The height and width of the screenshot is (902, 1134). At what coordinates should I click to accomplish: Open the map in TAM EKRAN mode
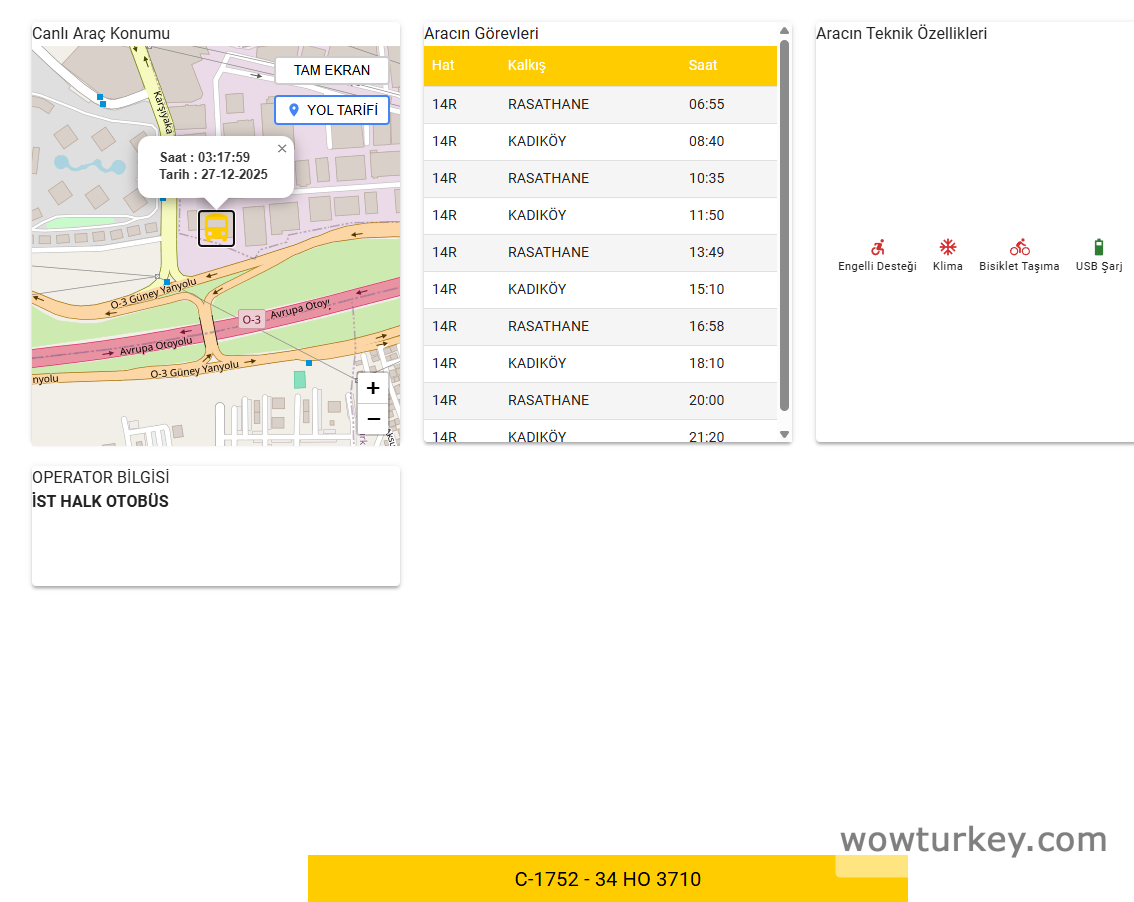tap(331, 70)
